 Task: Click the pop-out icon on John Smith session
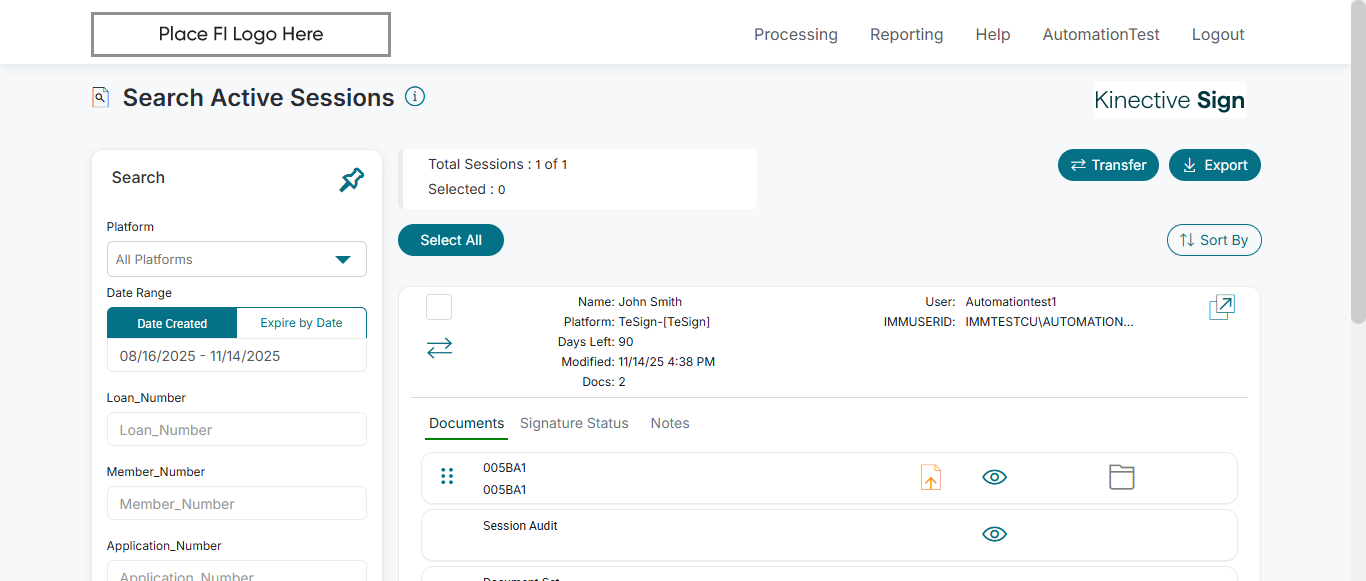[1221, 307]
